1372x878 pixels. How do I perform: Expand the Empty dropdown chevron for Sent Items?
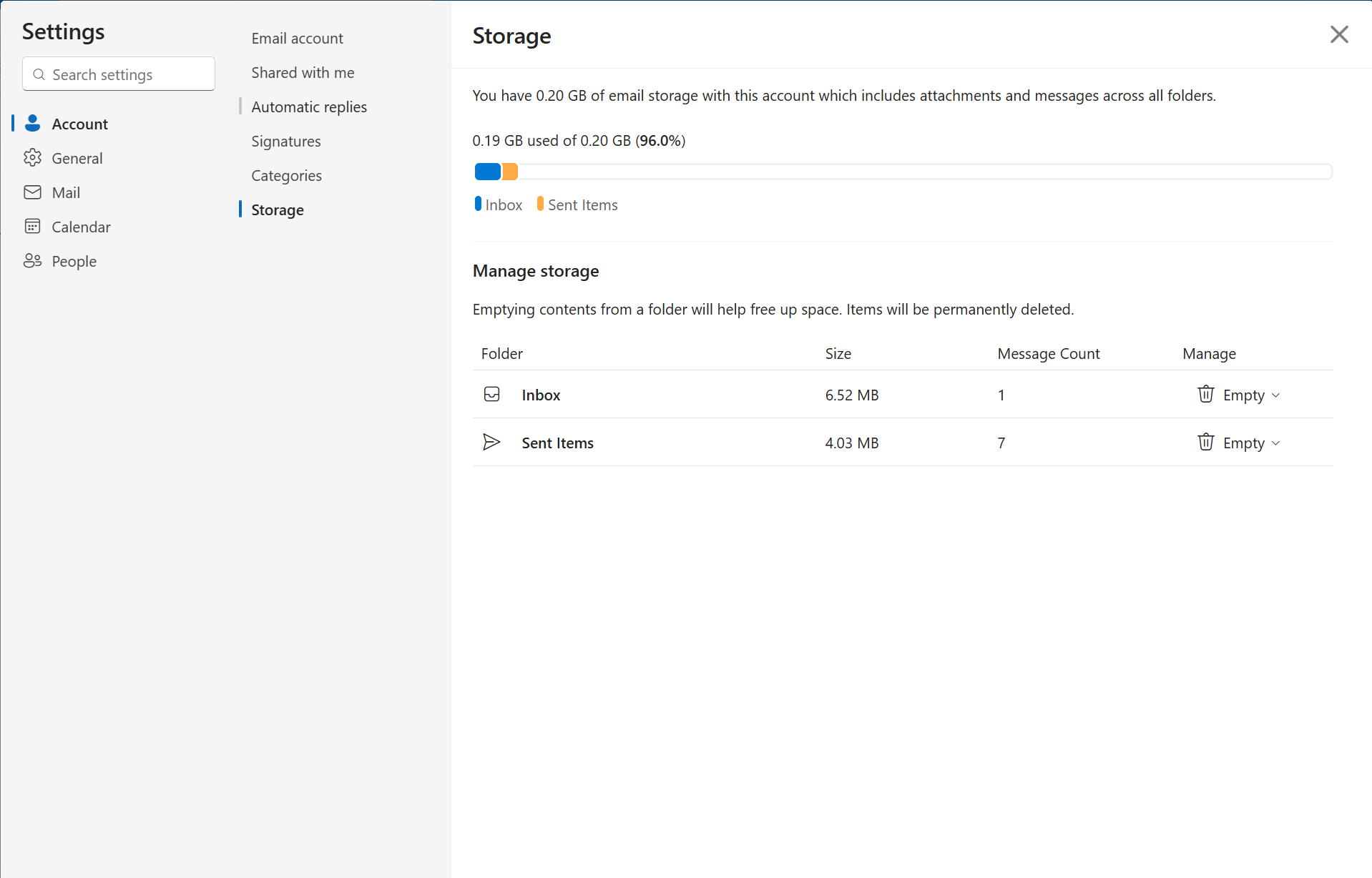[1275, 443]
